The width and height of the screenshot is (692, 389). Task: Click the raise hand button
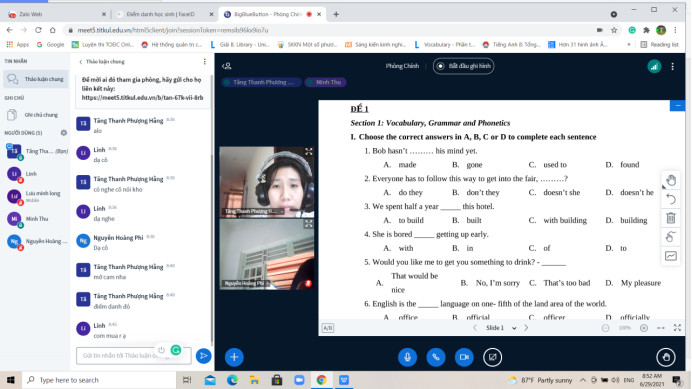(666, 357)
